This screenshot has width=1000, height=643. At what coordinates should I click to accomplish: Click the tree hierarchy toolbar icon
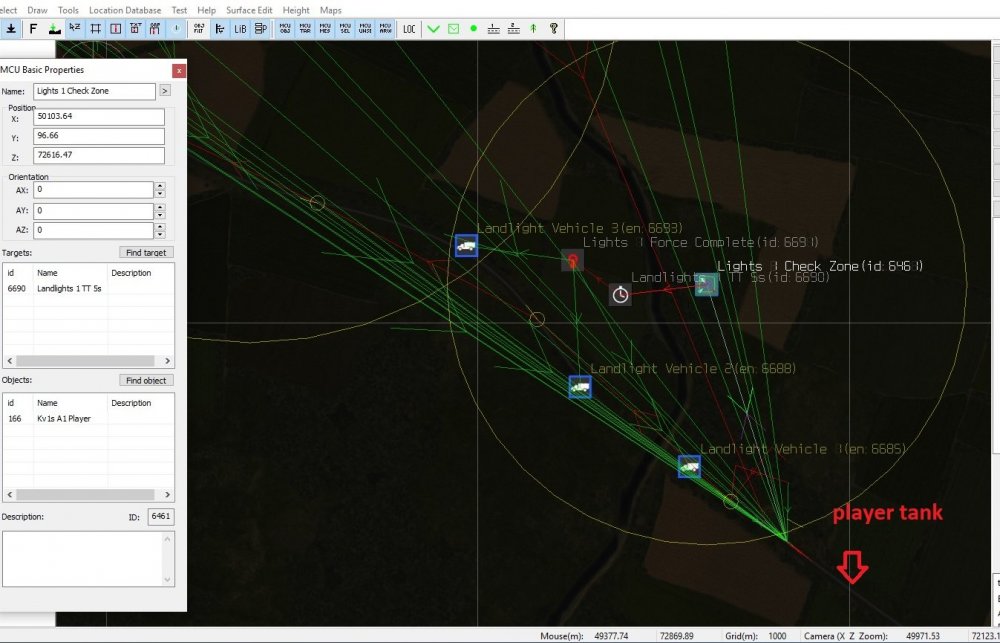pyautogui.click(x=219, y=29)
